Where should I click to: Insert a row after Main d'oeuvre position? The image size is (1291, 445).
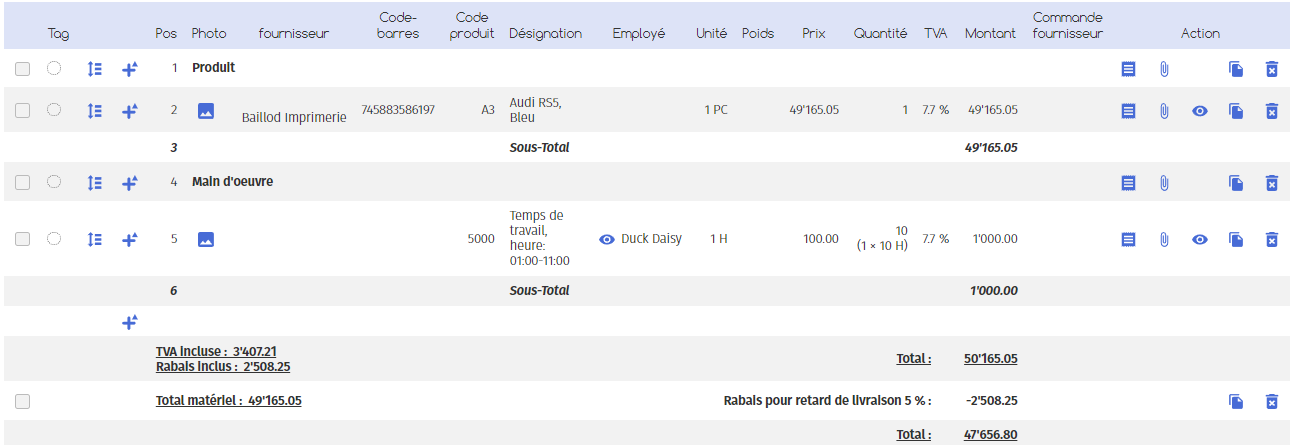129,183
